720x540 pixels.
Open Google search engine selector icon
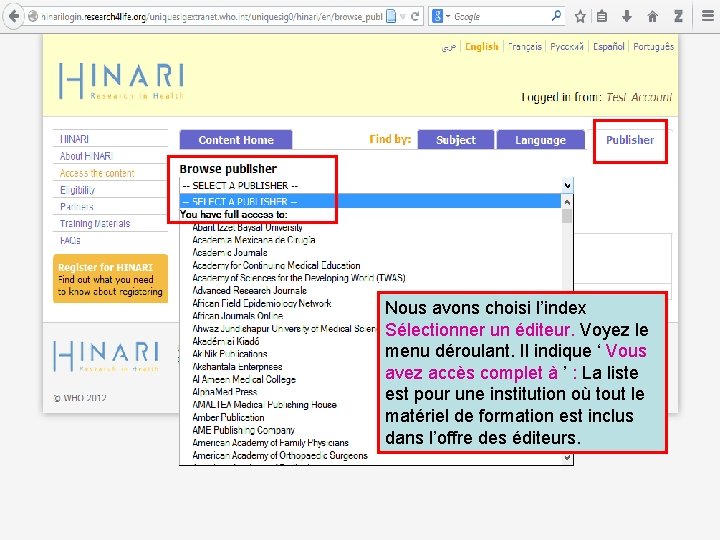pos(441,17)
